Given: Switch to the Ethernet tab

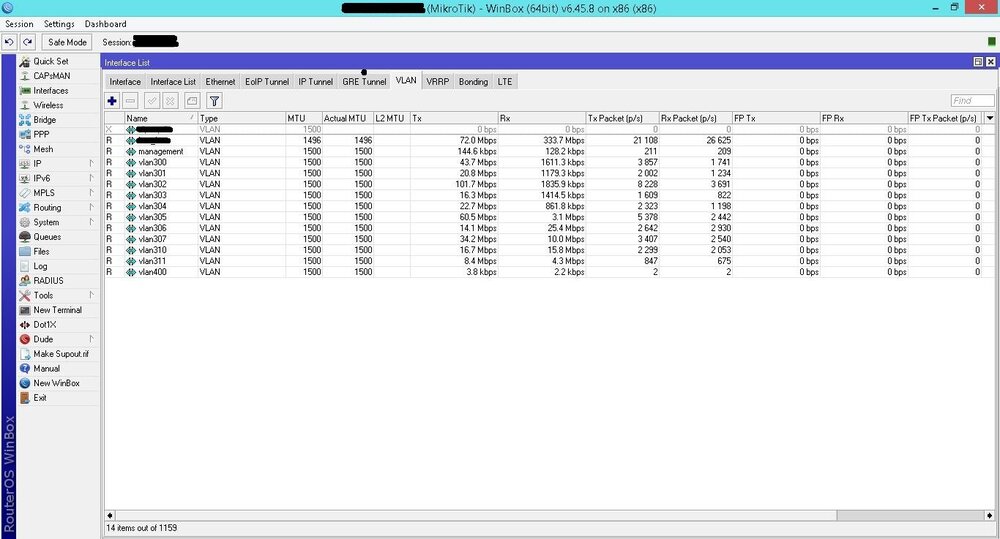Looking at the screenshot, I should [220, 81].
